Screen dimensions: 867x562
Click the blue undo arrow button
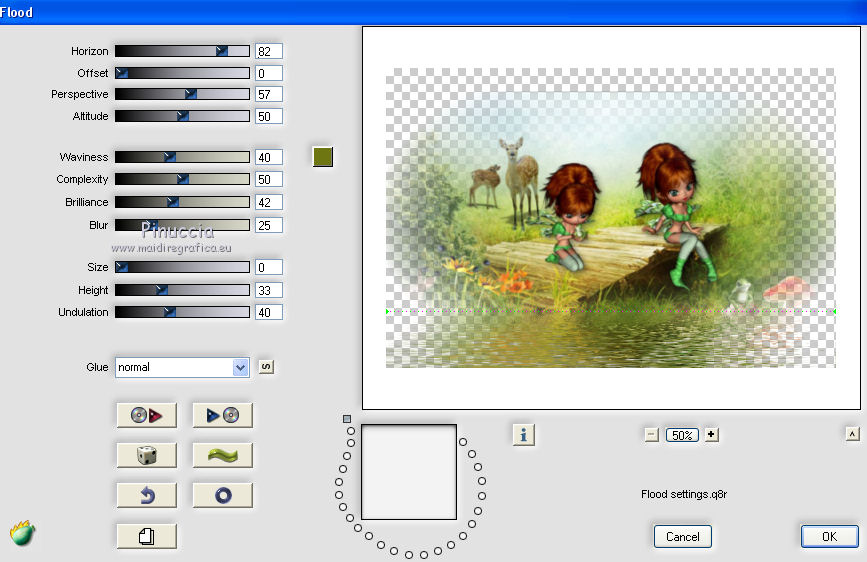tap(147, 495)
